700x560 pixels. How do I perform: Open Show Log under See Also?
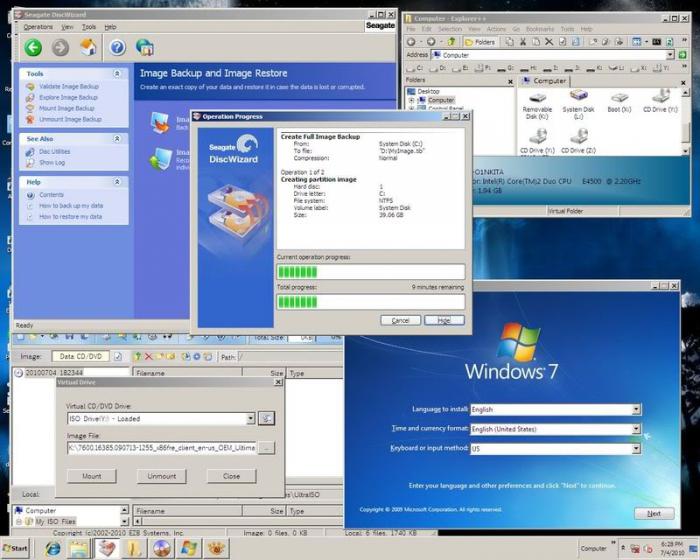click(x=52, y=163)
